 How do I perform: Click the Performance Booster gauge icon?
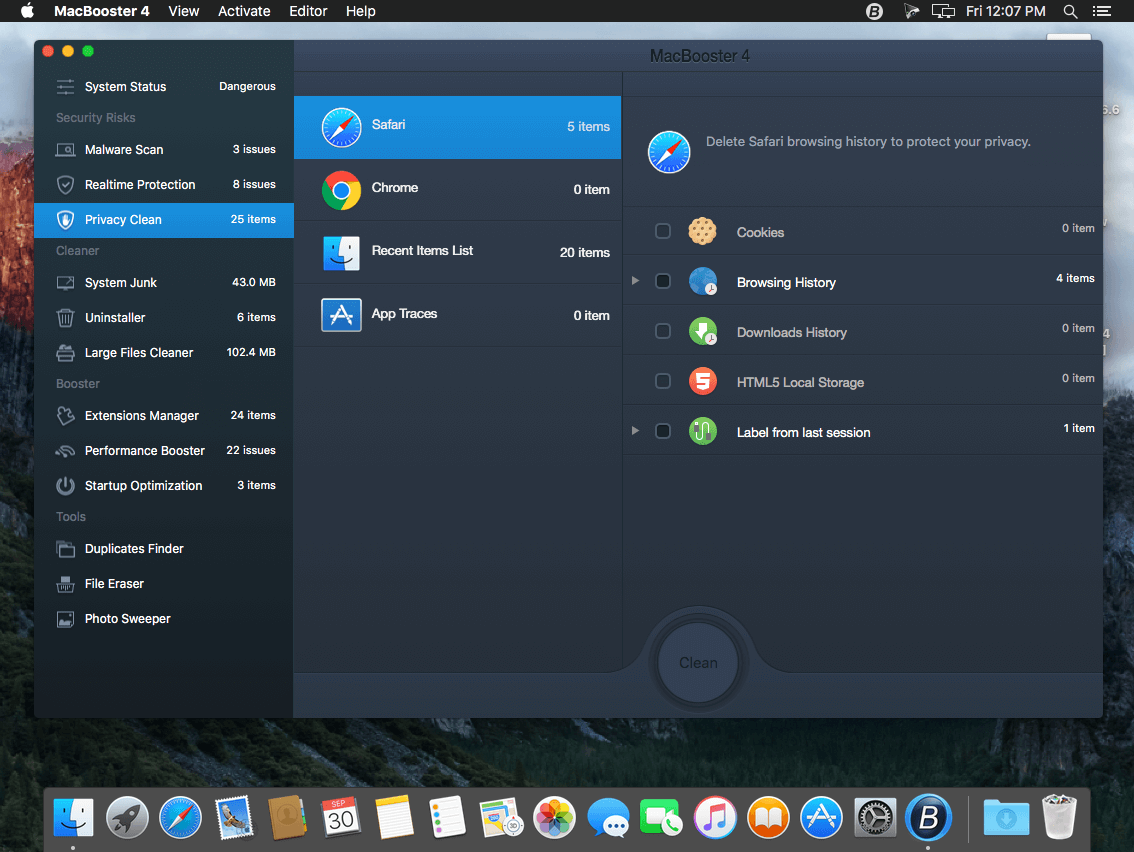(65, 451)
